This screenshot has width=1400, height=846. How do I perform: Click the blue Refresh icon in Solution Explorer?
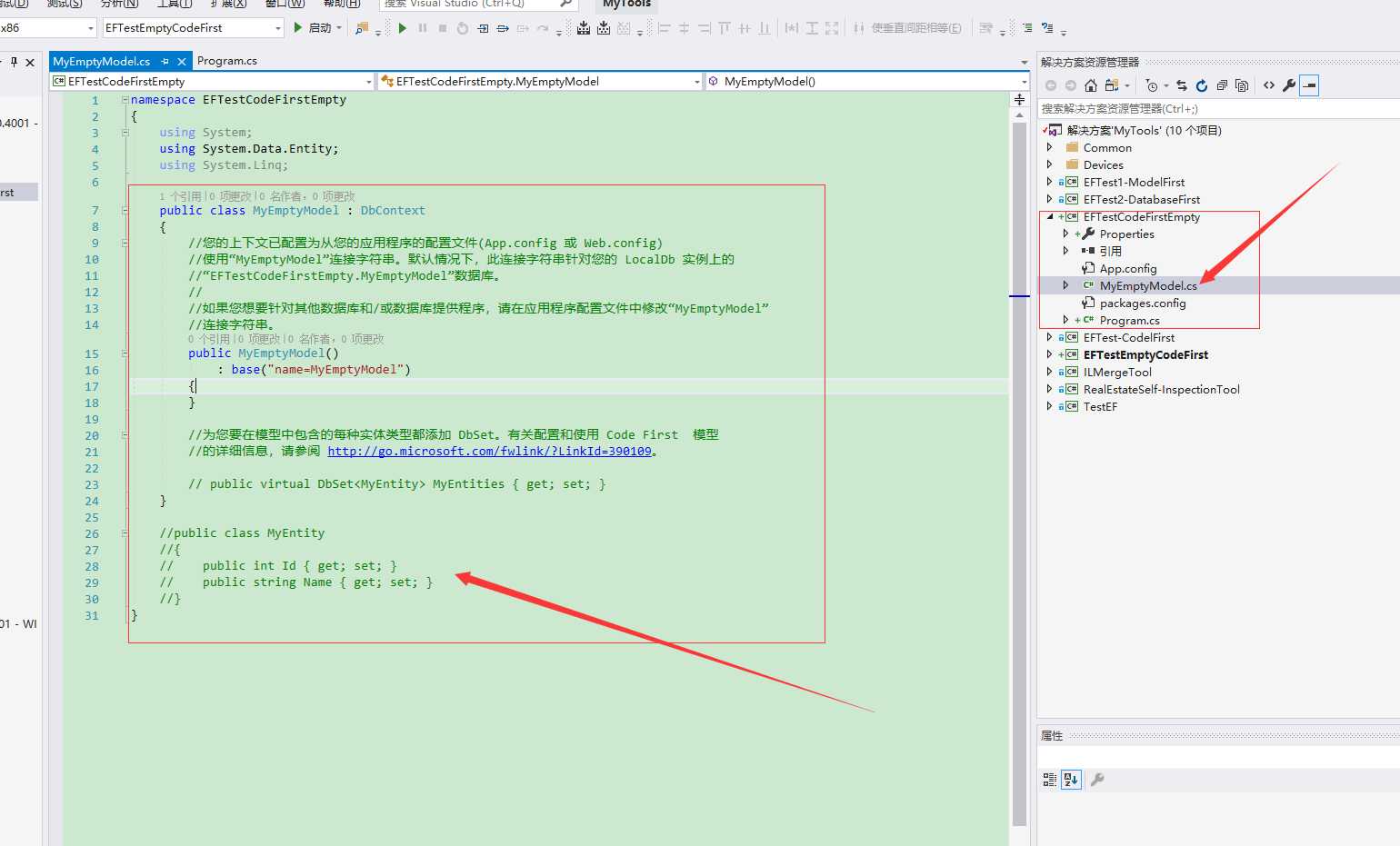[x=1202, y=85]
